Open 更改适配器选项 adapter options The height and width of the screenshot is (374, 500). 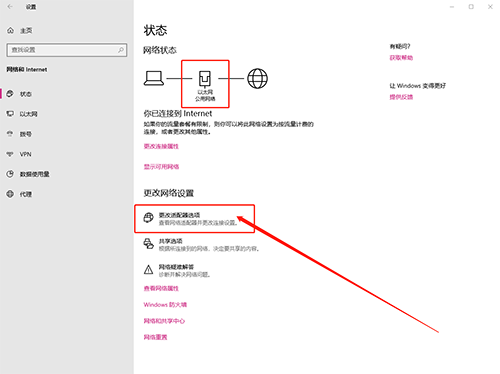point(195,219)
